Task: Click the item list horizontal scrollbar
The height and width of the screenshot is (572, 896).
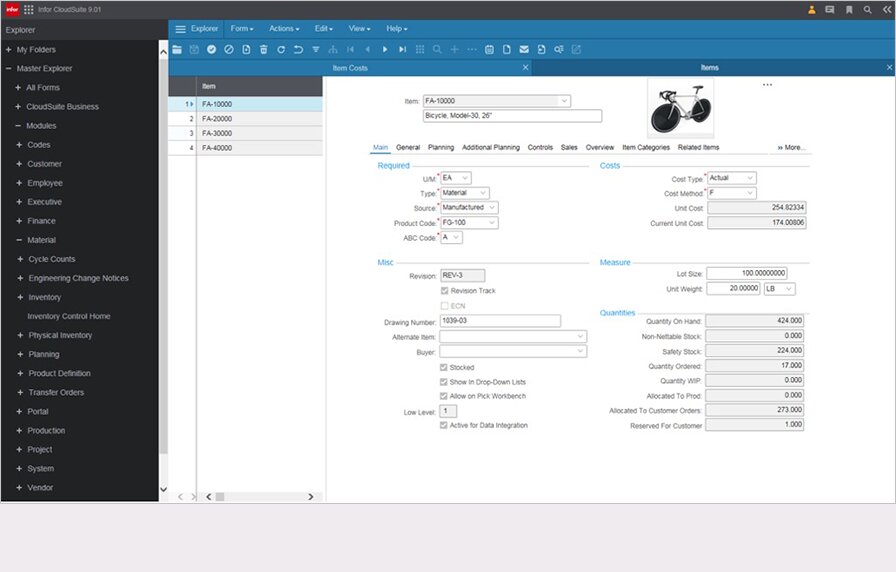Action: tap(260, 496)
